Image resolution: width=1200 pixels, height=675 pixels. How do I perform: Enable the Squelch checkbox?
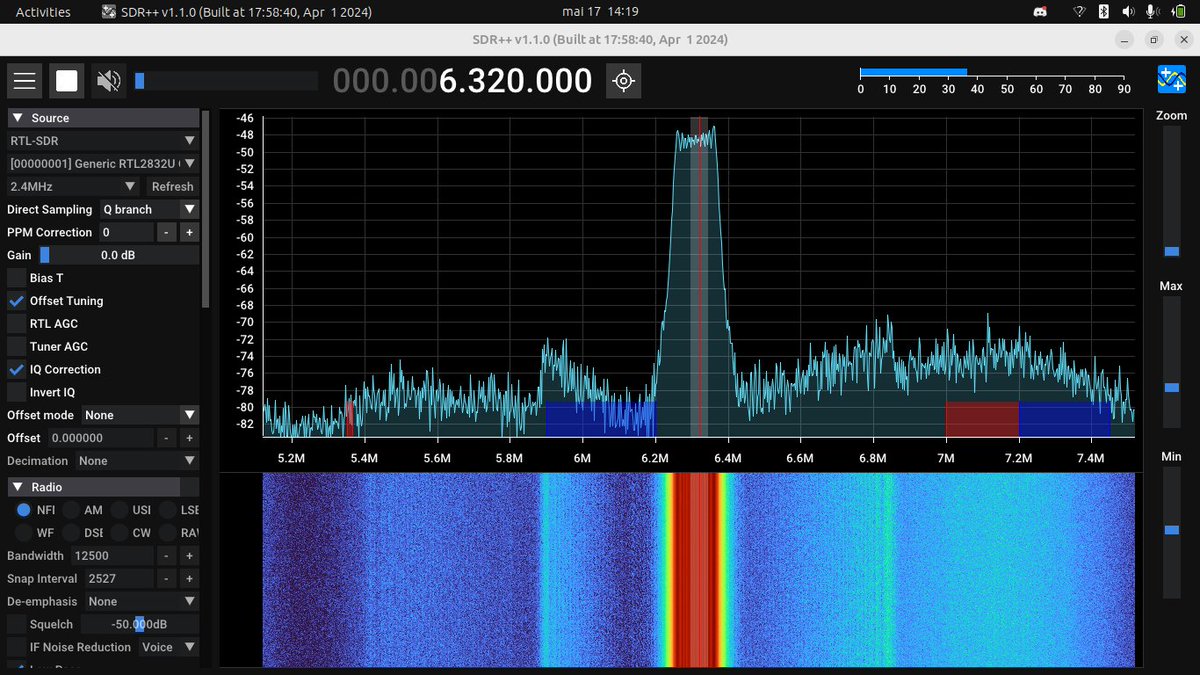[x=17, y=624]
